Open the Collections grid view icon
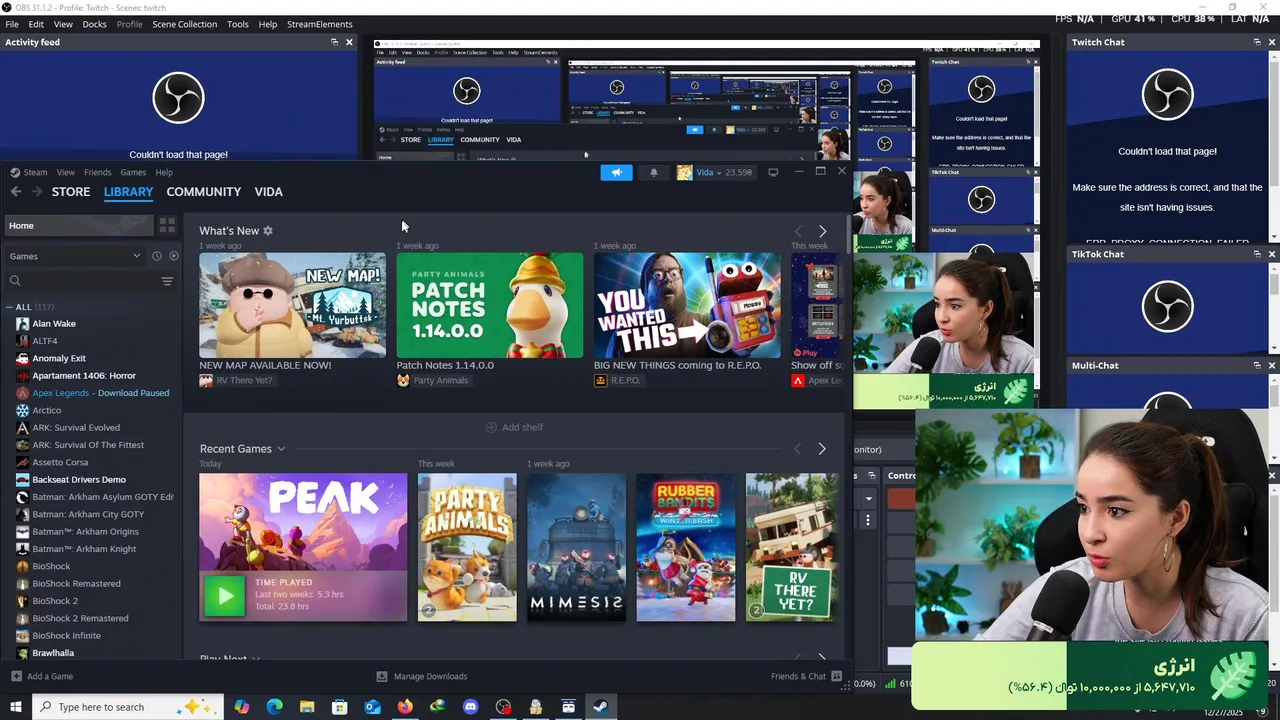Screen dimensions: 1280x720 [x=167, y=226]
